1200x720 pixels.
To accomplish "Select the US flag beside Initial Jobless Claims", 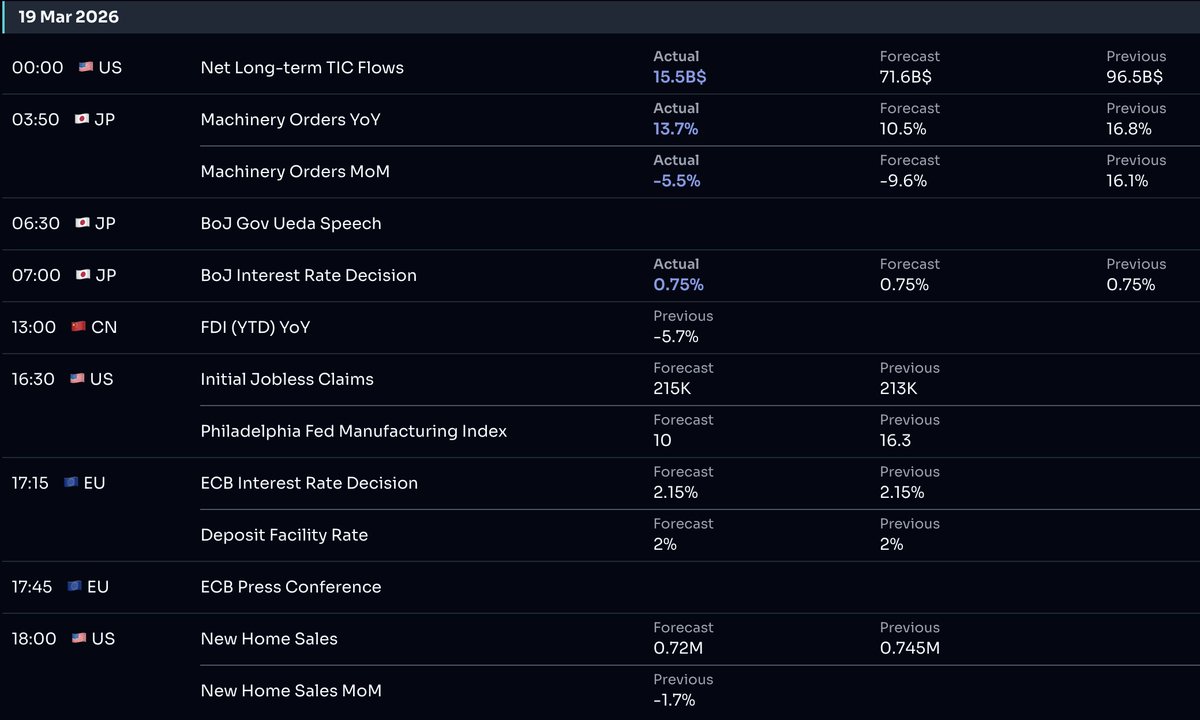I will click(84, 379).
